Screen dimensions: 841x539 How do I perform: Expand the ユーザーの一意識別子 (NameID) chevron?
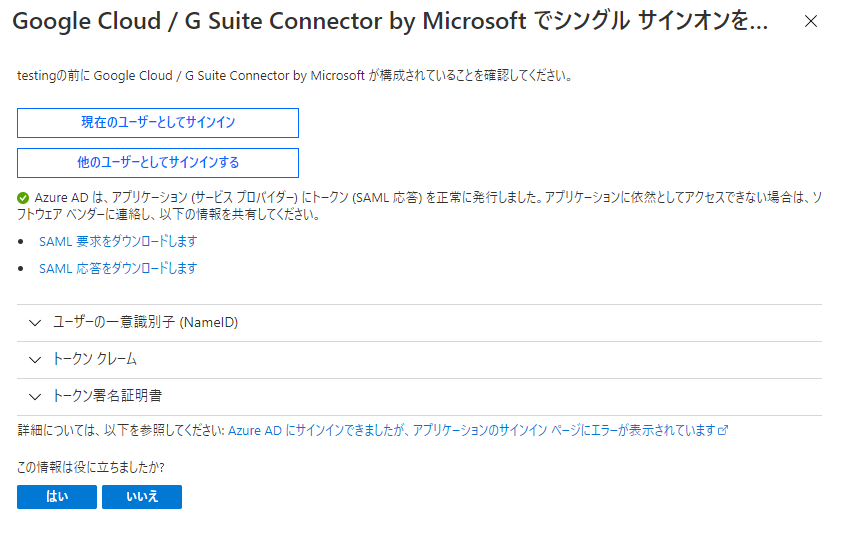[35, 323]
